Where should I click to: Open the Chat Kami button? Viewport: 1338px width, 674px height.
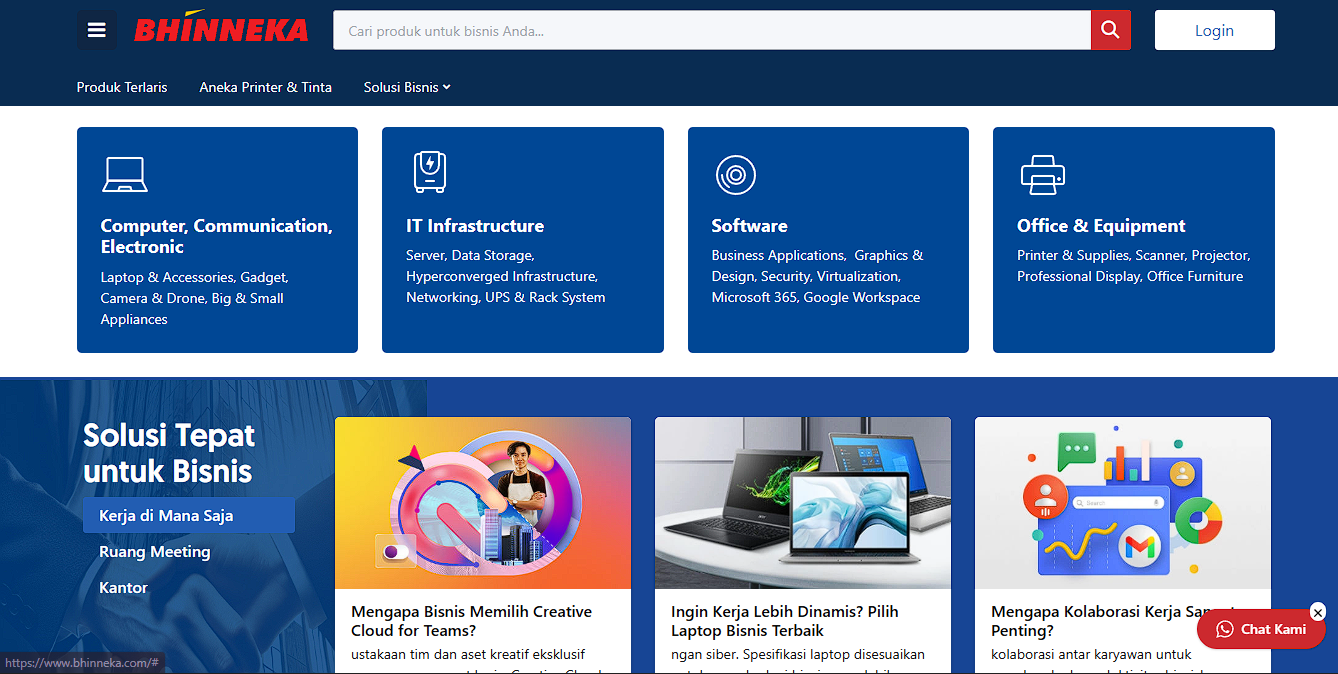pyautogui.click(x=1261, y=629)
